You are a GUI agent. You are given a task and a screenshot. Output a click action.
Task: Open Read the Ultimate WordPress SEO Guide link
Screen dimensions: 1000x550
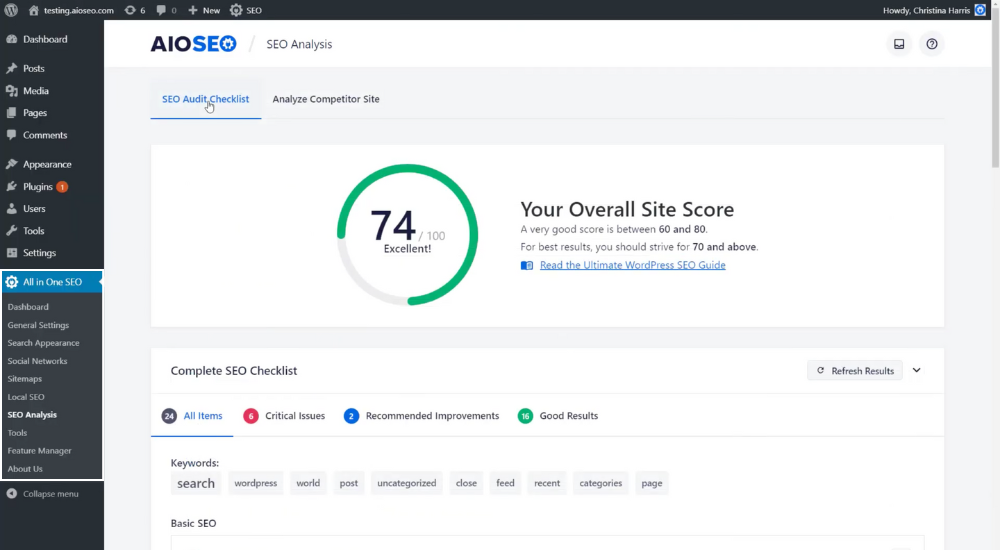tap(633, 265)
